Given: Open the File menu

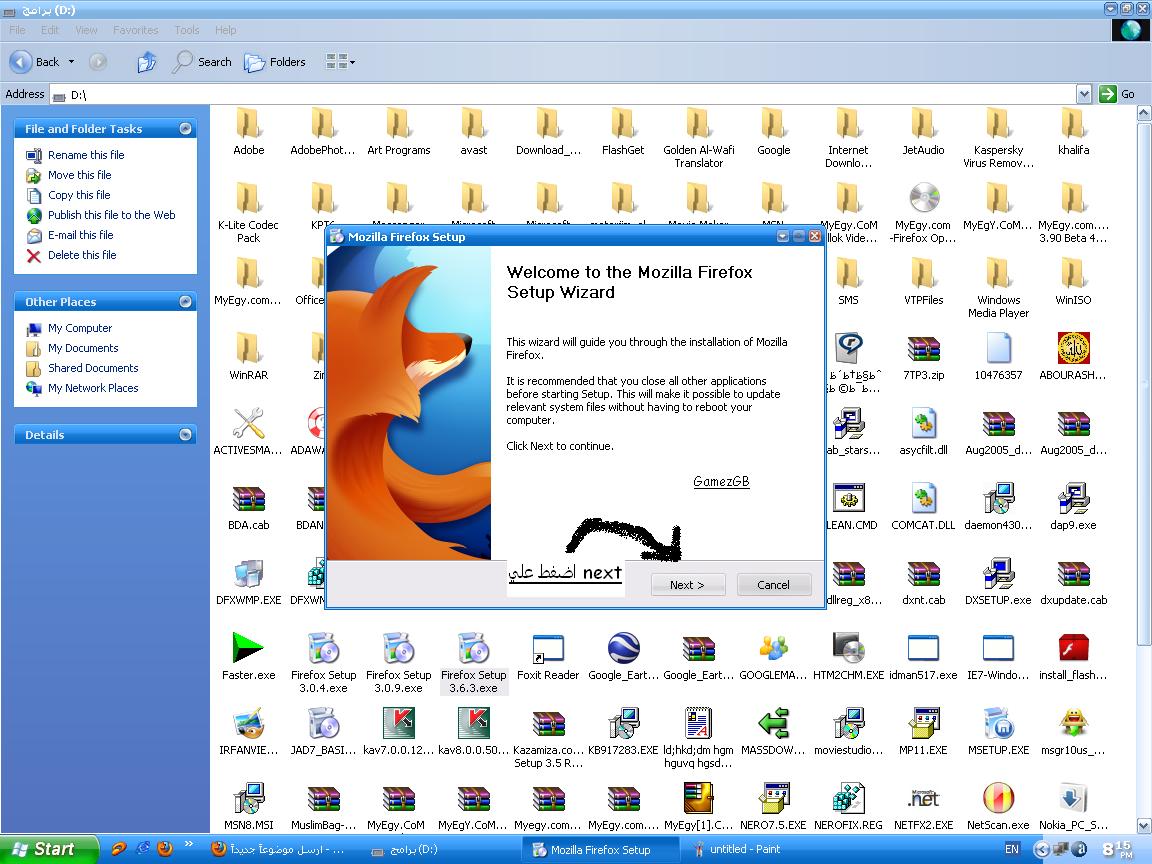Looking at the screenshot, I should [x=17, y=30].
